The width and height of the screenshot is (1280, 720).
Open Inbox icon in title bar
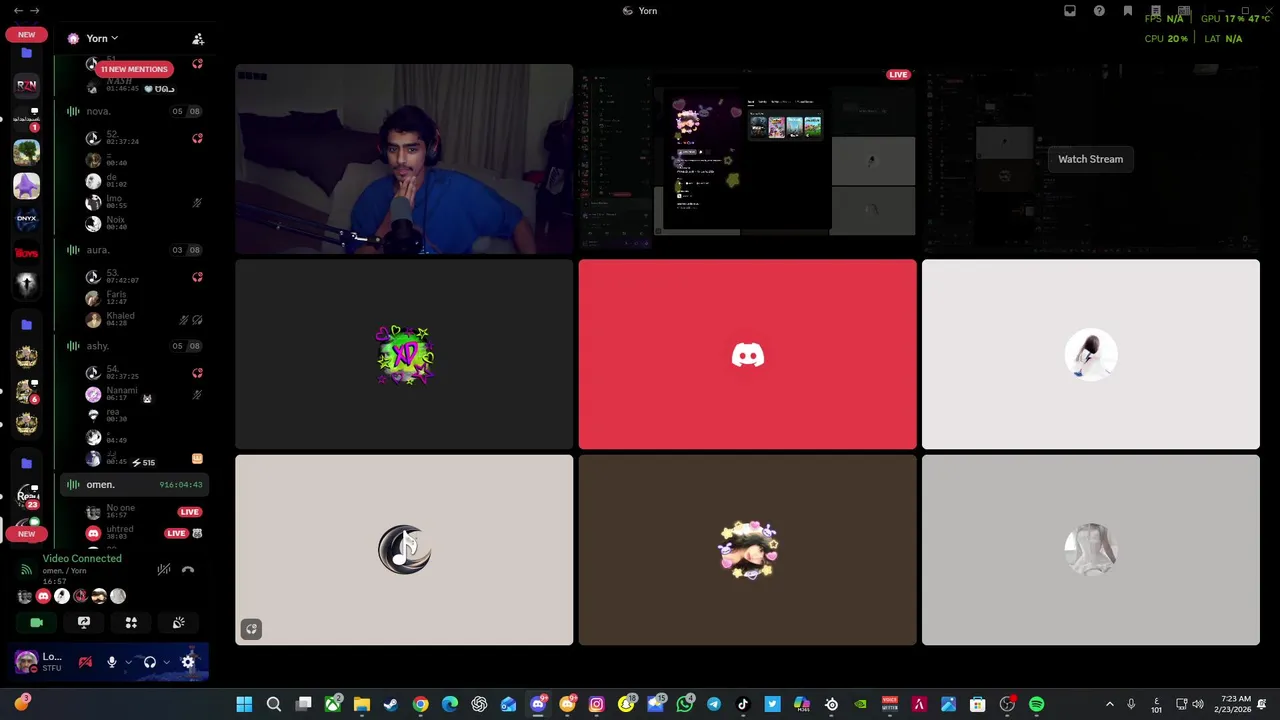pyautogui.click(x=1070, y=11)
